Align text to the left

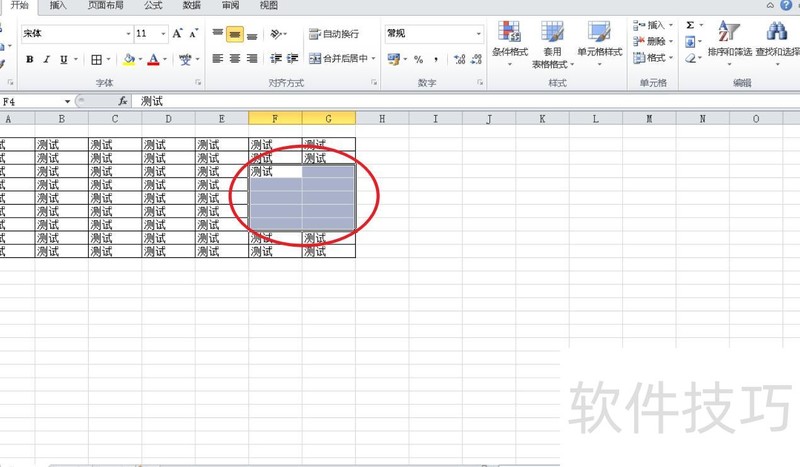point(218,59)
